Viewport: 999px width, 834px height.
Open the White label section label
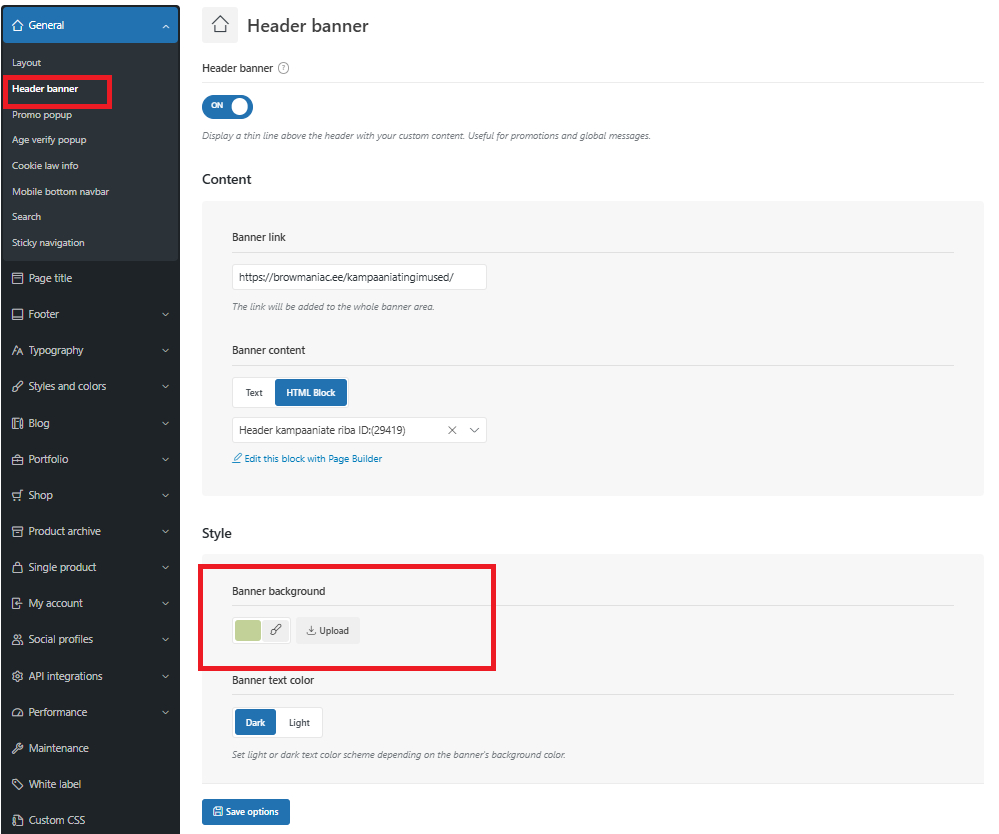click(55, 784)
